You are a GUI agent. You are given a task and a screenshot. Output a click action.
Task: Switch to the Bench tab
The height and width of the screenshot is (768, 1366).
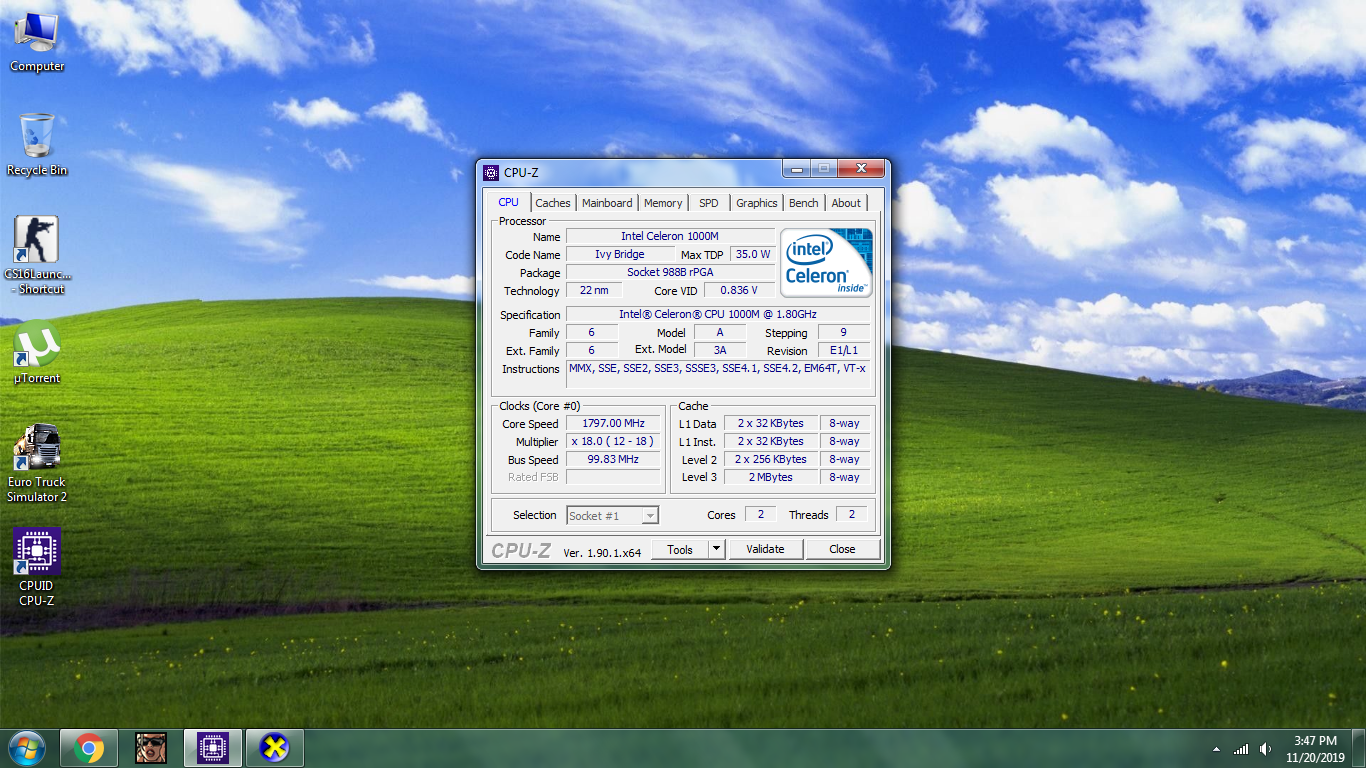click(x=804, y=203)
